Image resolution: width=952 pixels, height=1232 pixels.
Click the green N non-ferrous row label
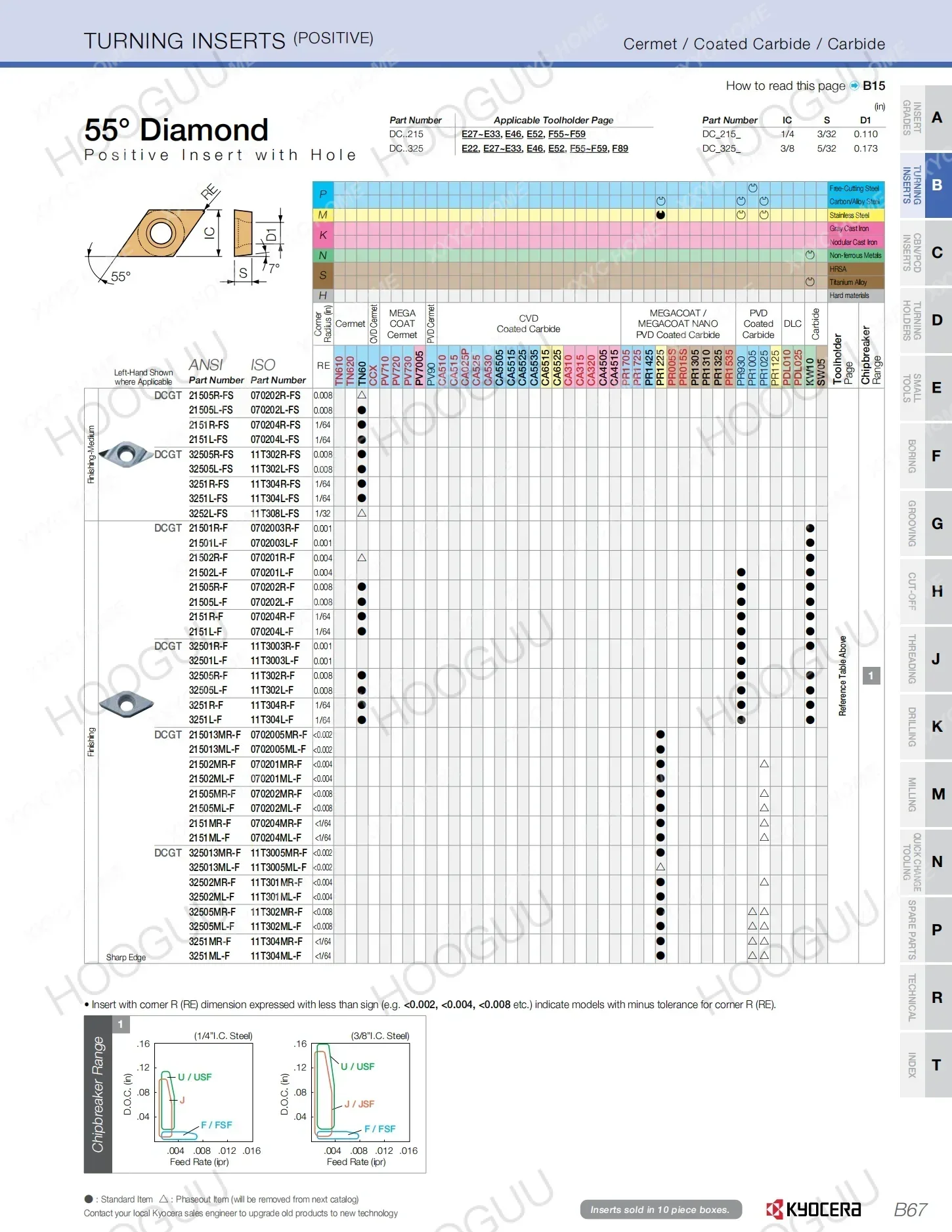click(322, 255)
